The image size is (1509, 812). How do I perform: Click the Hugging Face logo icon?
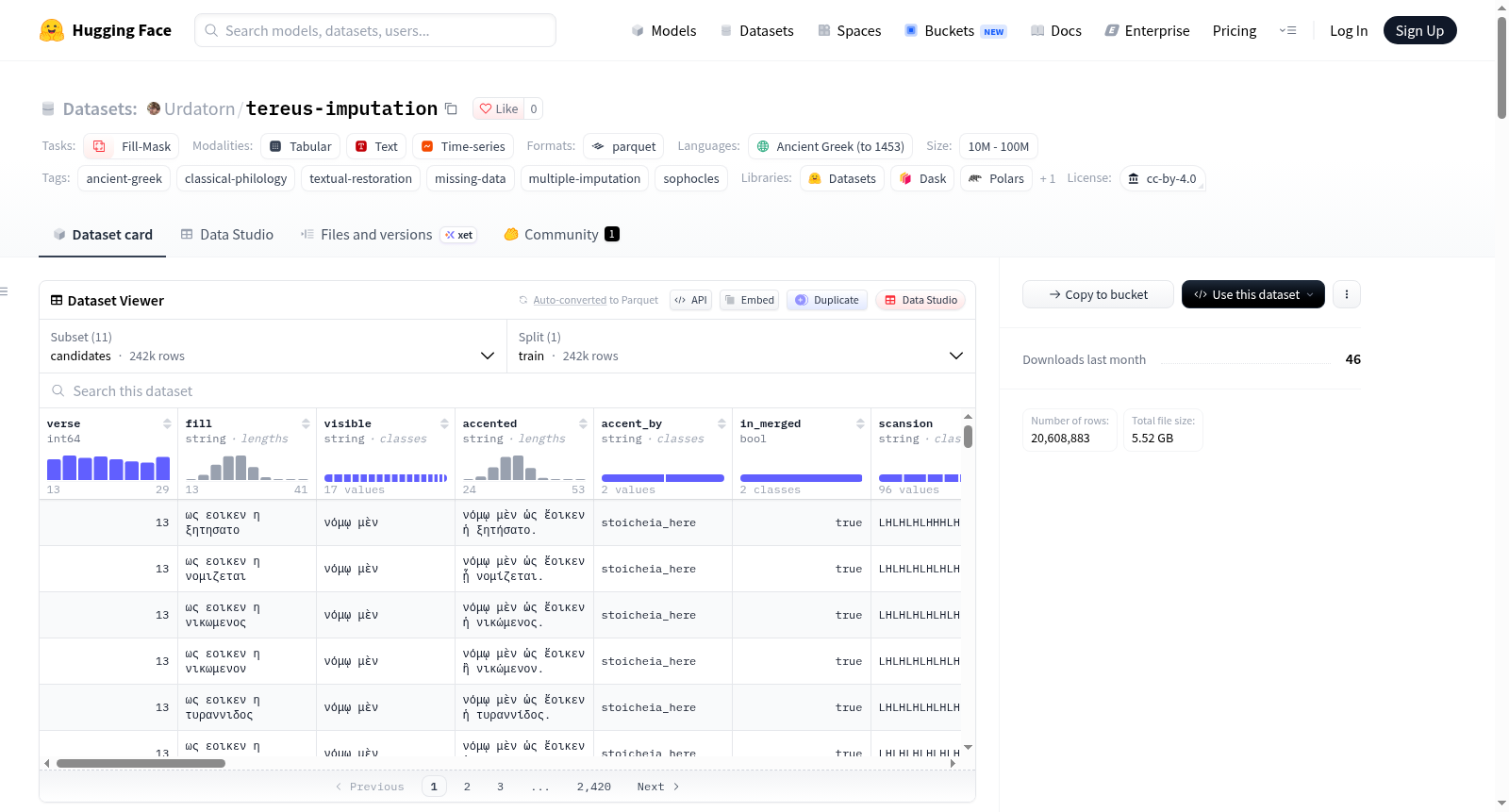coord(52,30)
